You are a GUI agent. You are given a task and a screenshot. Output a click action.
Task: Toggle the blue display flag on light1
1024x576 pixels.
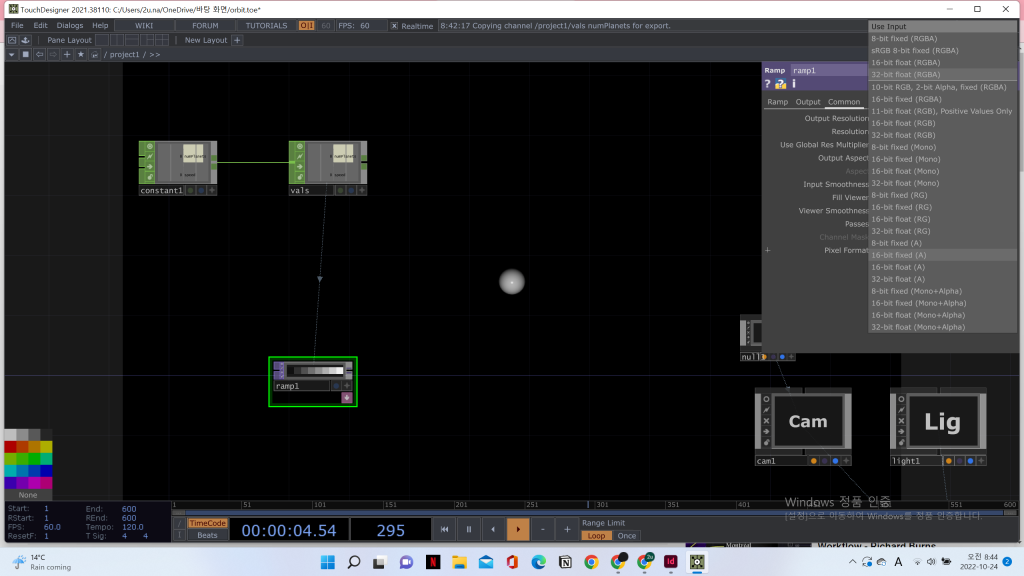pos(970,461)
